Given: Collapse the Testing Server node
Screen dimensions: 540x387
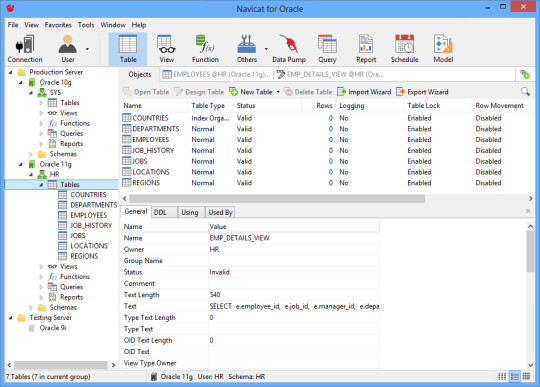Looking at the screenshot, I should tap(11, 317).
